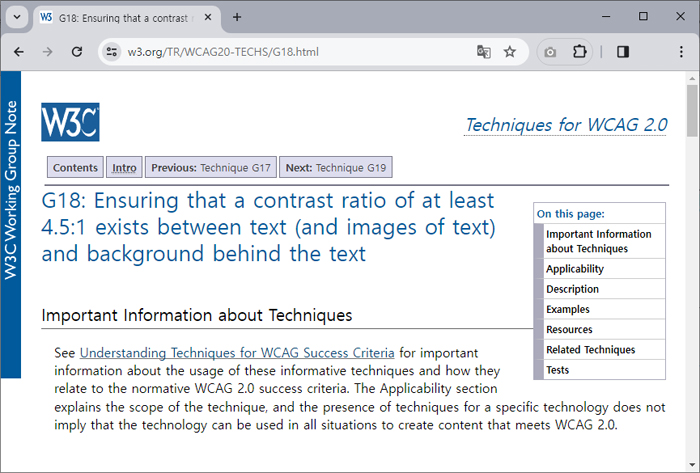
Task: Select the G18 Ensuring that a contrast tab
Action: tap(127, 18)
